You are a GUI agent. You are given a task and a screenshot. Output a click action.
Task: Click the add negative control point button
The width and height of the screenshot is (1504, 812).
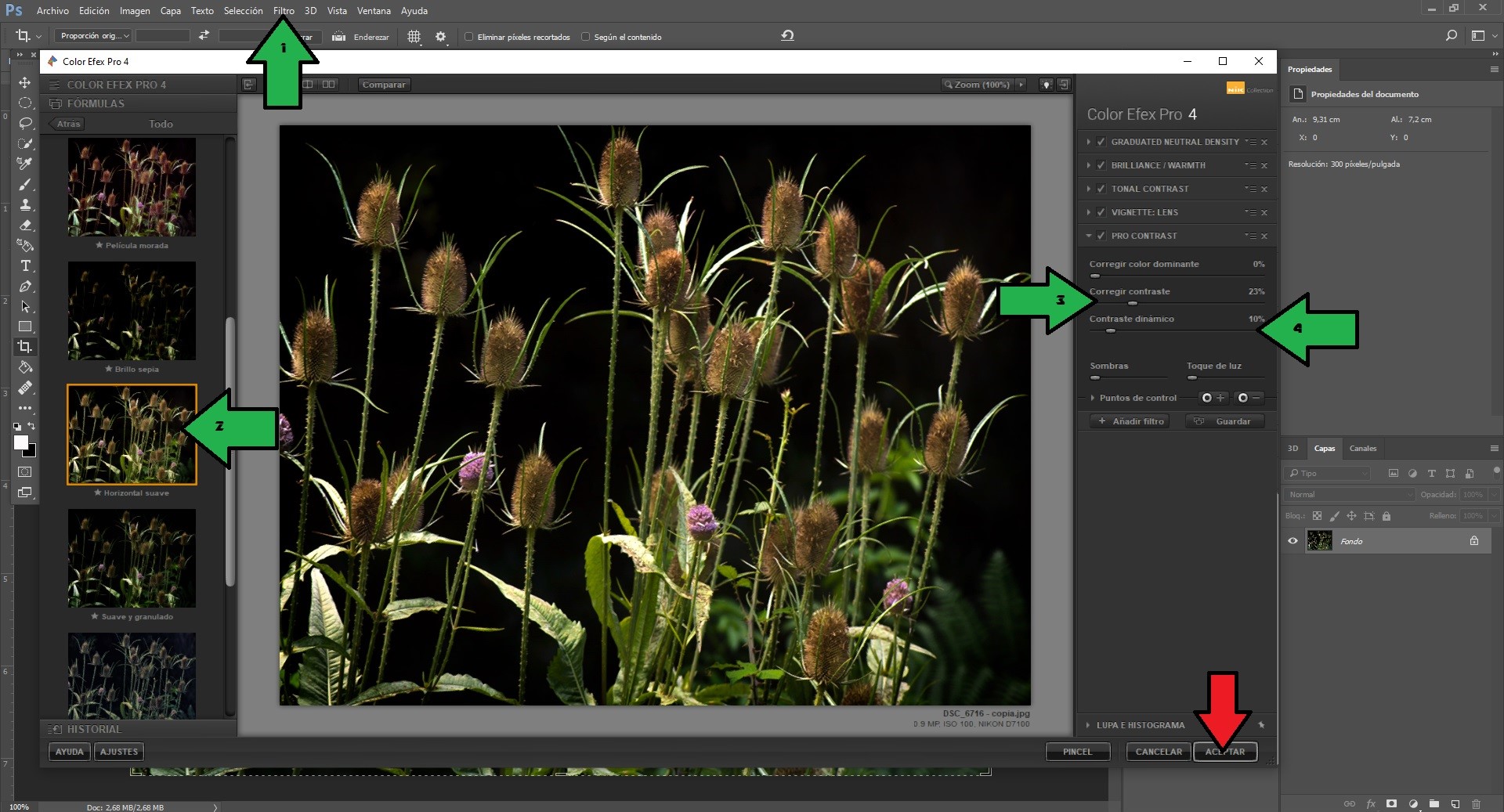pos(1249,398)
